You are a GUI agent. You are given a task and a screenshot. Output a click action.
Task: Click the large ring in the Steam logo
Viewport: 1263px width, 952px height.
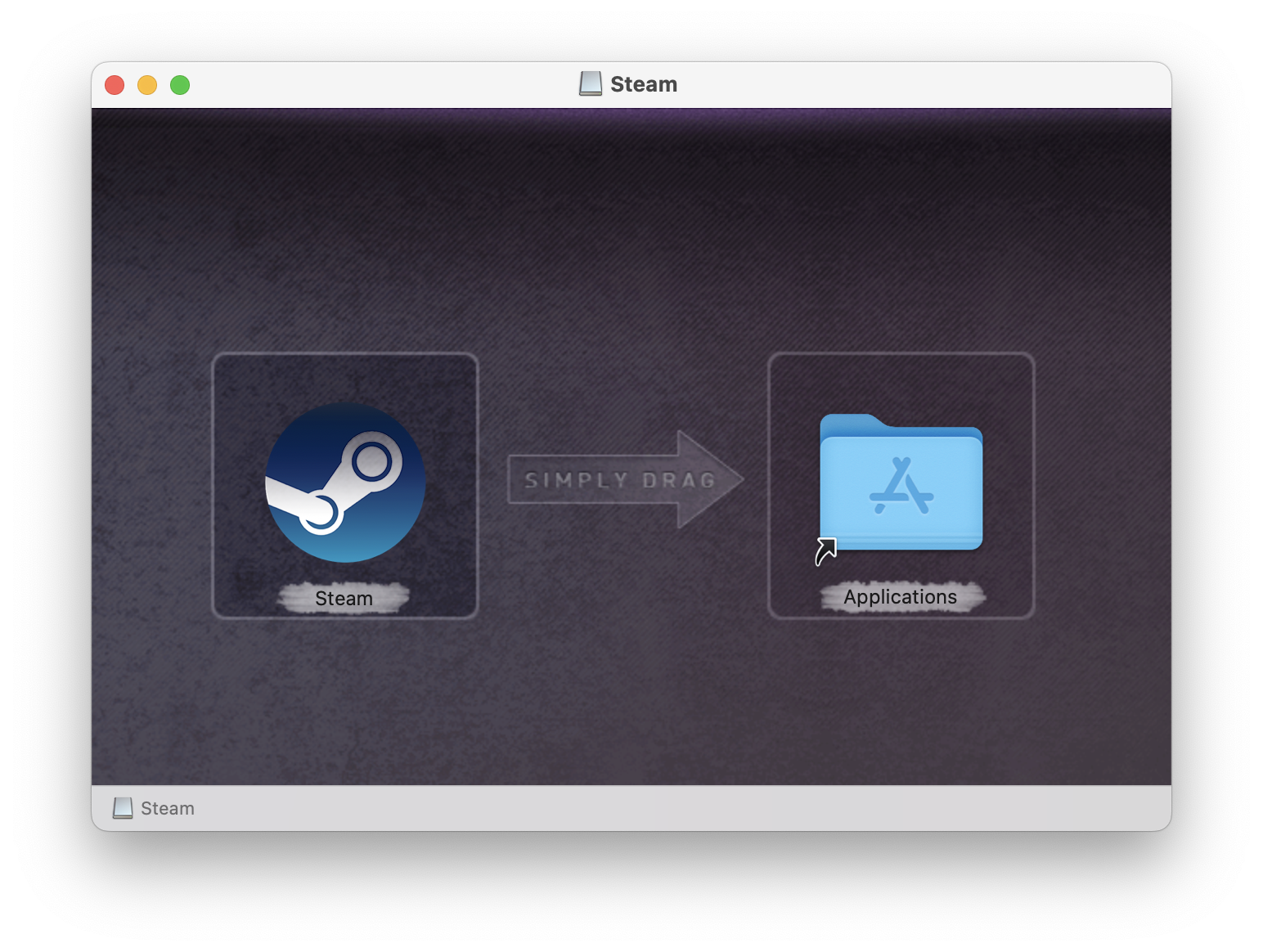[372, 461]
